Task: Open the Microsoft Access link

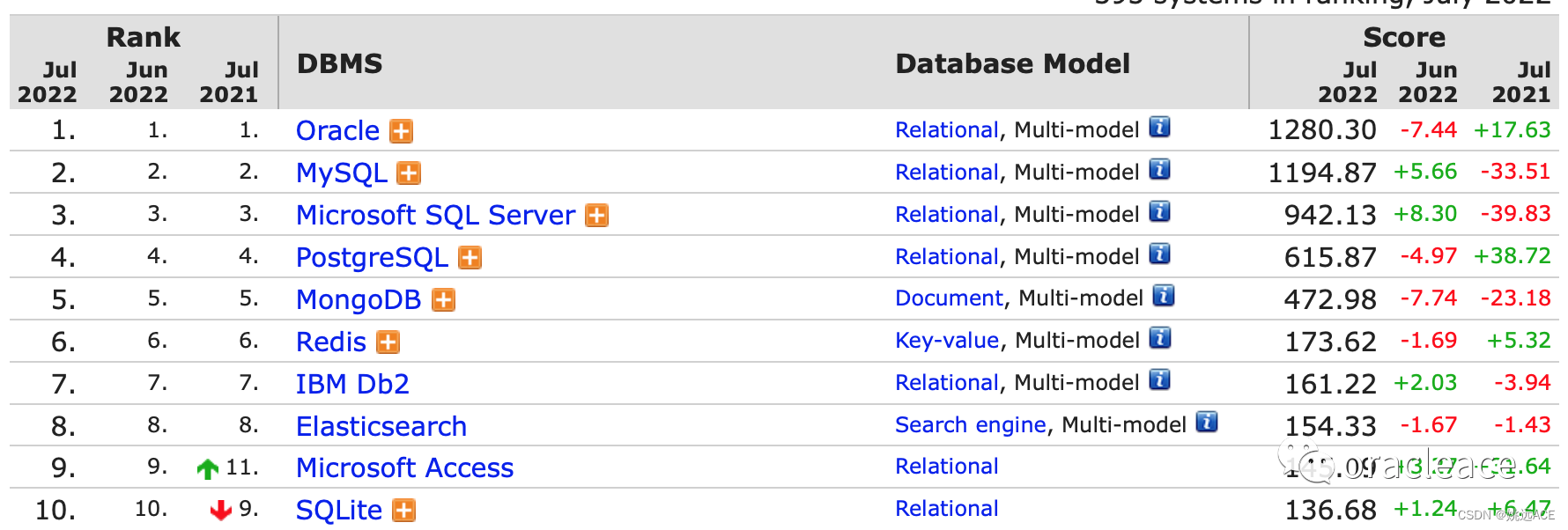Action: pos(404,468)
